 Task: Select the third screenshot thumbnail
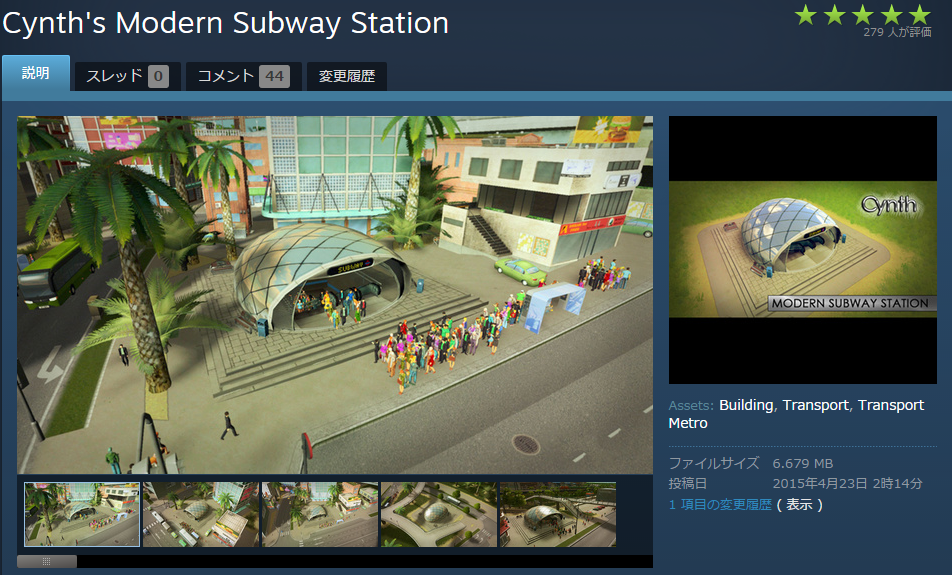pos(320,514)
